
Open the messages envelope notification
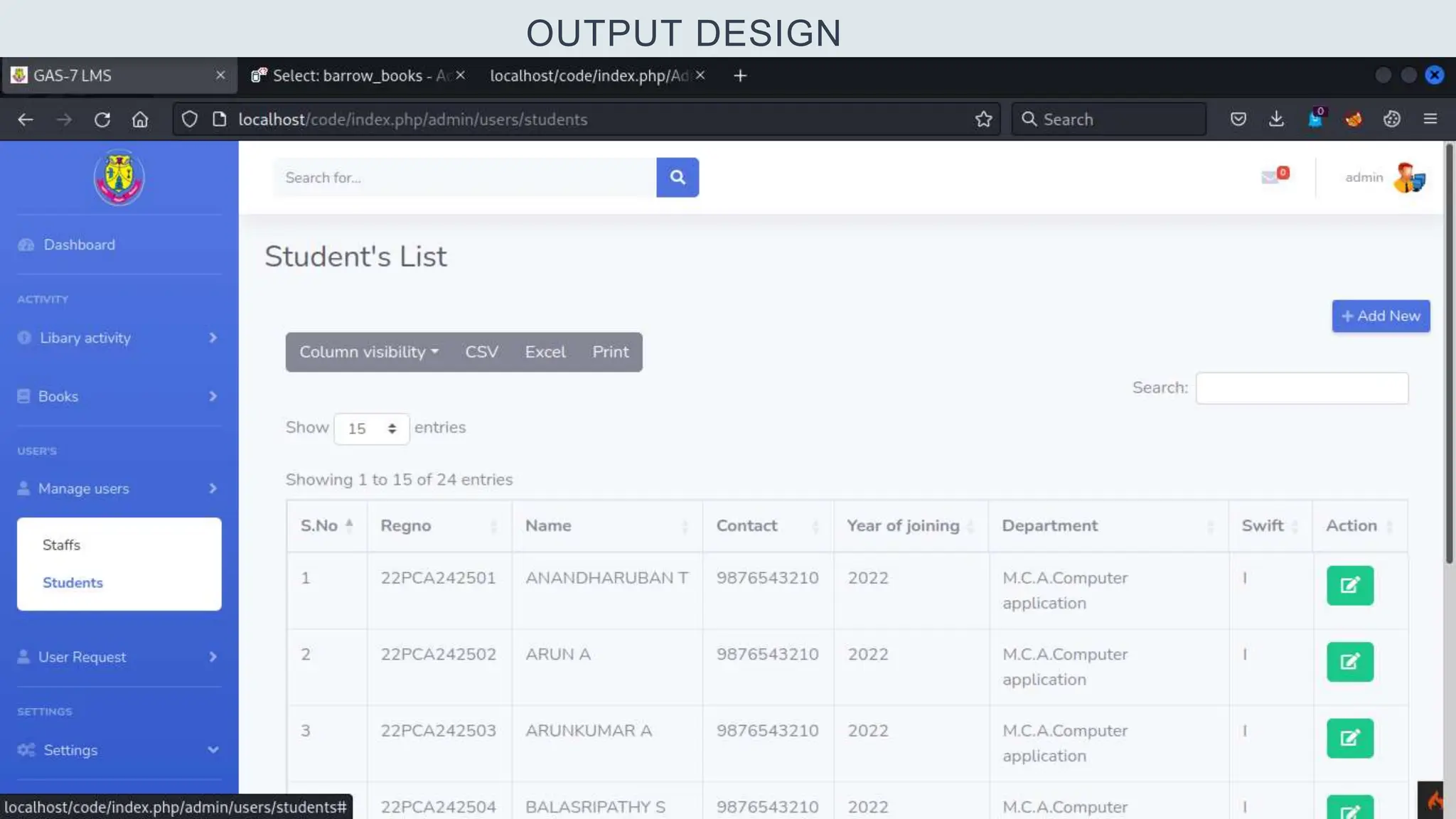coord(1275,175)
